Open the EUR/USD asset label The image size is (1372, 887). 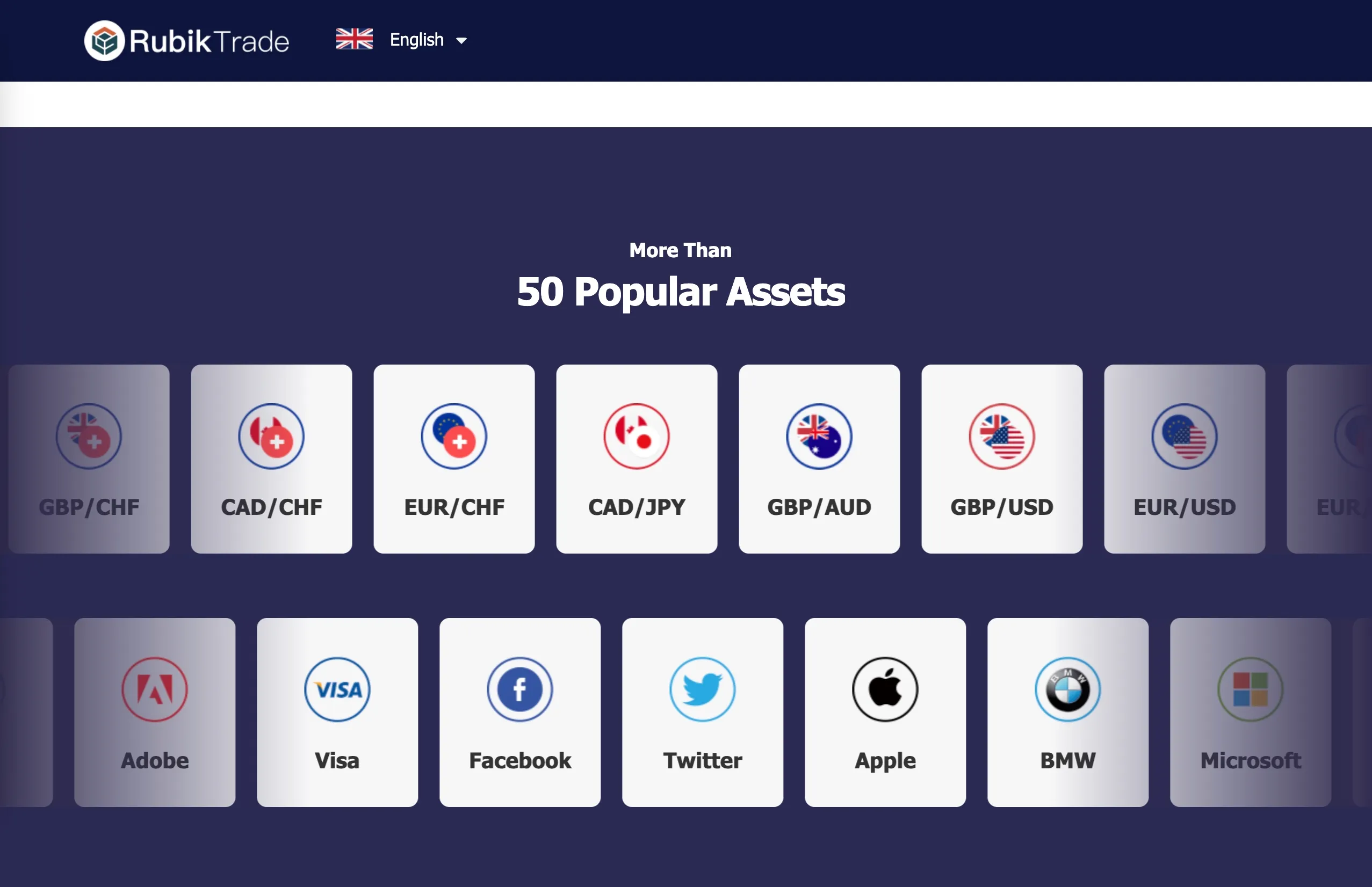(1185, 507)
